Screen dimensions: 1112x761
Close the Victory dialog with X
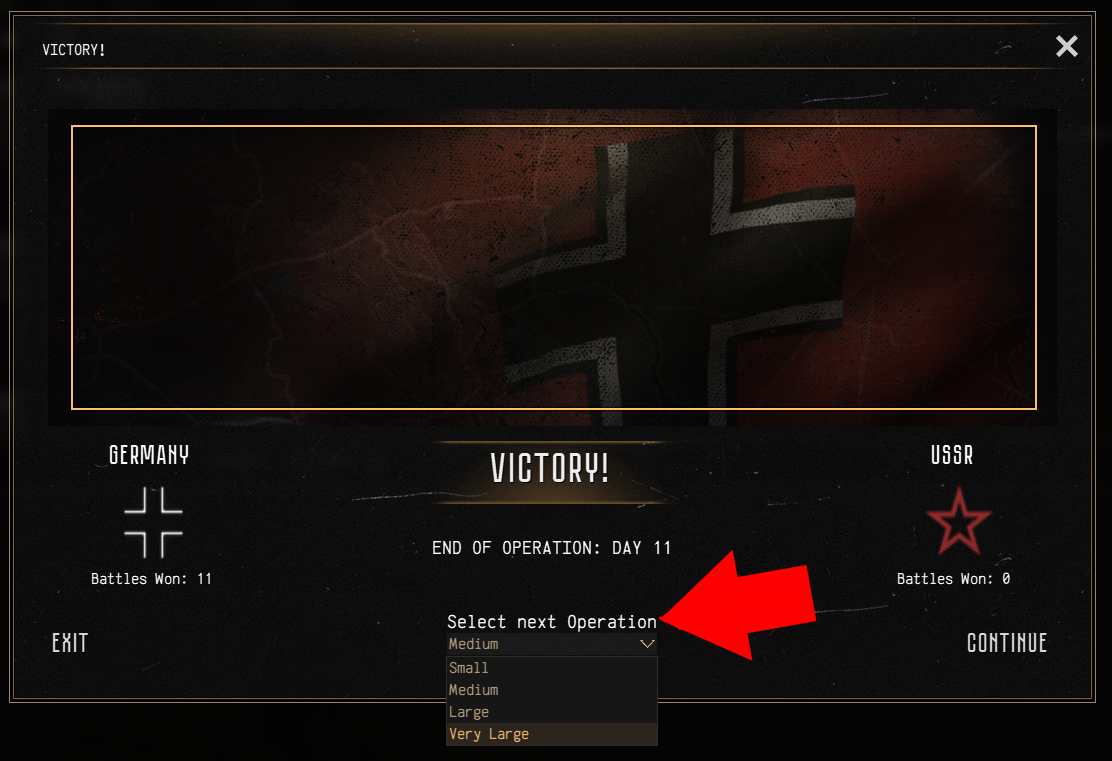[x=1067, y=46]
